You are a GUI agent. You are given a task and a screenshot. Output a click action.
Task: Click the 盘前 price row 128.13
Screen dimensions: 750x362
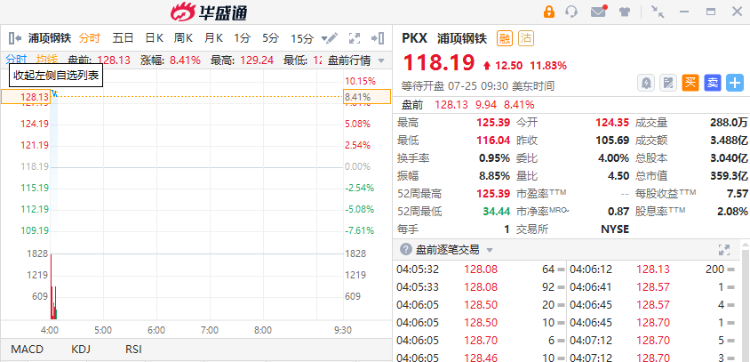(467, 104)
